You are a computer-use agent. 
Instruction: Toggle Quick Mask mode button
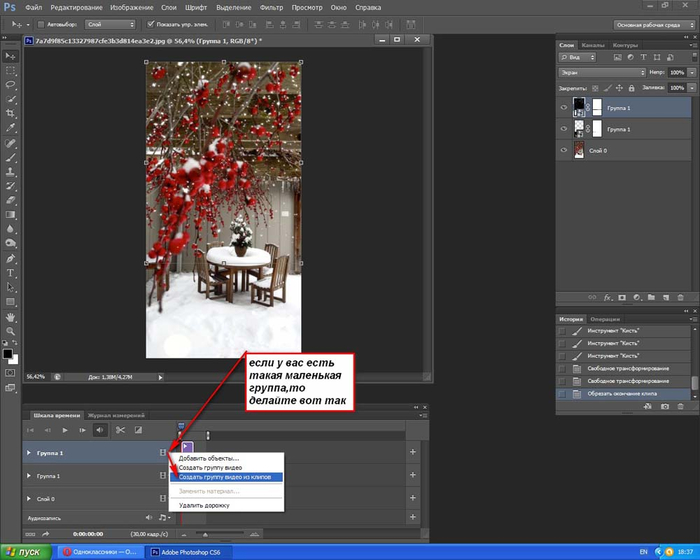coord(10,373)
